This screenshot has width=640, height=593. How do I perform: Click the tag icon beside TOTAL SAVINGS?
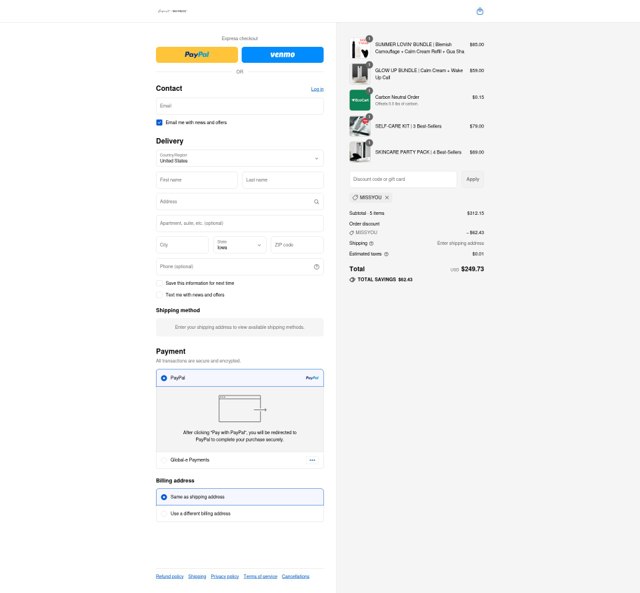352,280
